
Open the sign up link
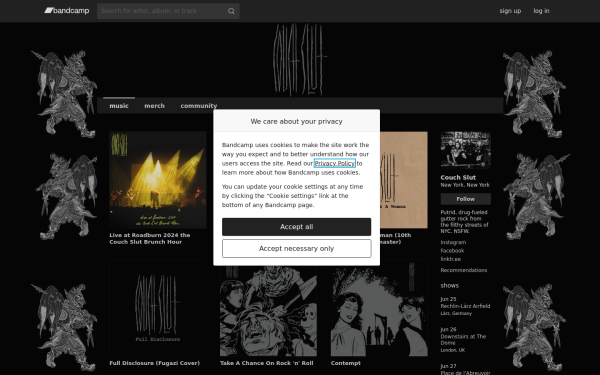pyautogui.click(x=510, y=11)
